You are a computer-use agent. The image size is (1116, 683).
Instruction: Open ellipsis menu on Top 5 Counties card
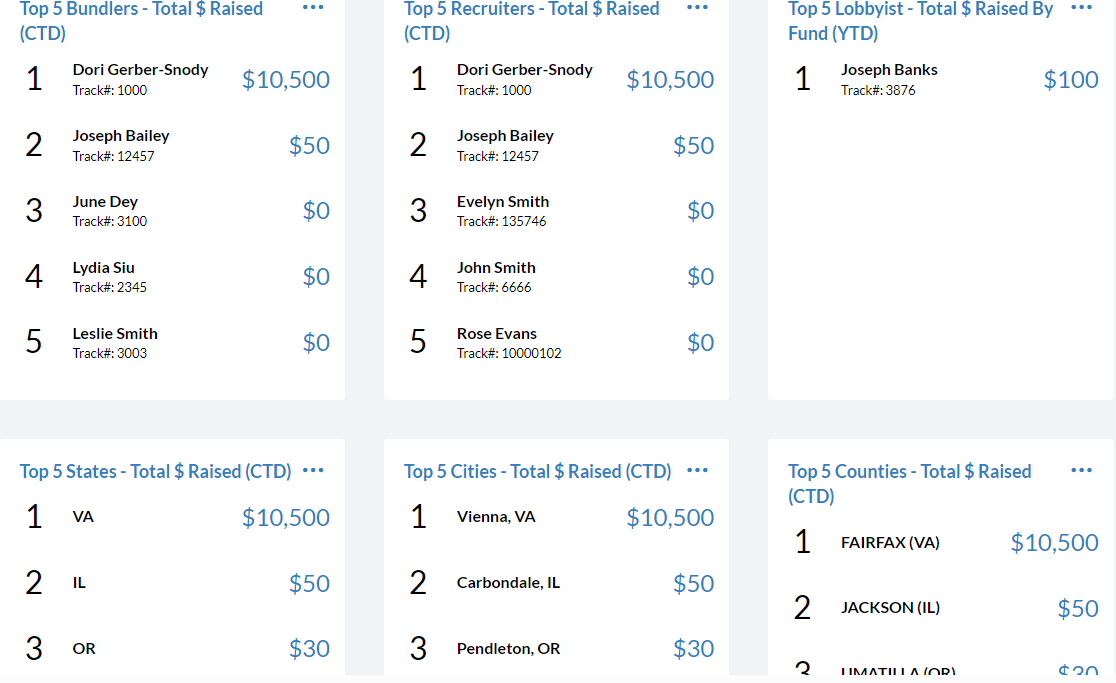tap(1081, 470)
